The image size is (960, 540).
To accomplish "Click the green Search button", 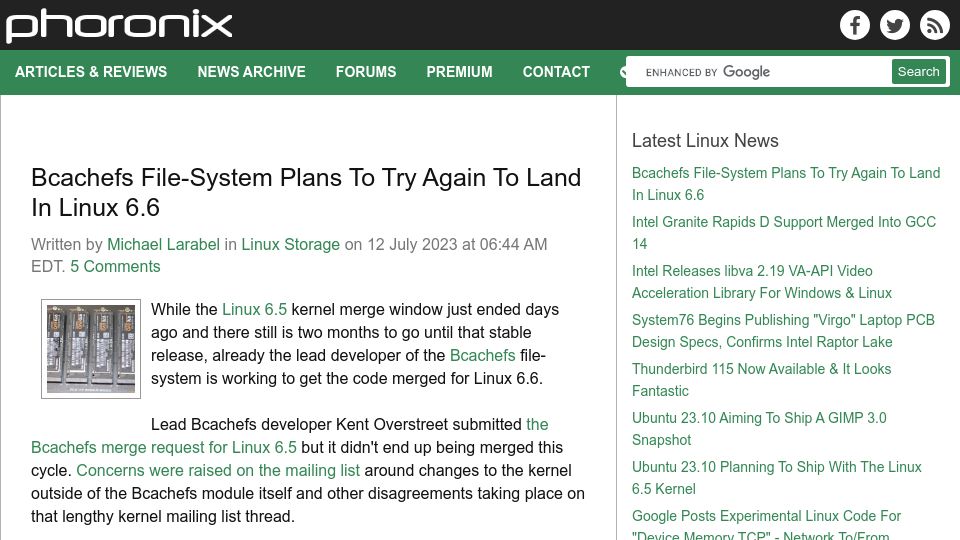I will (918, 72).
